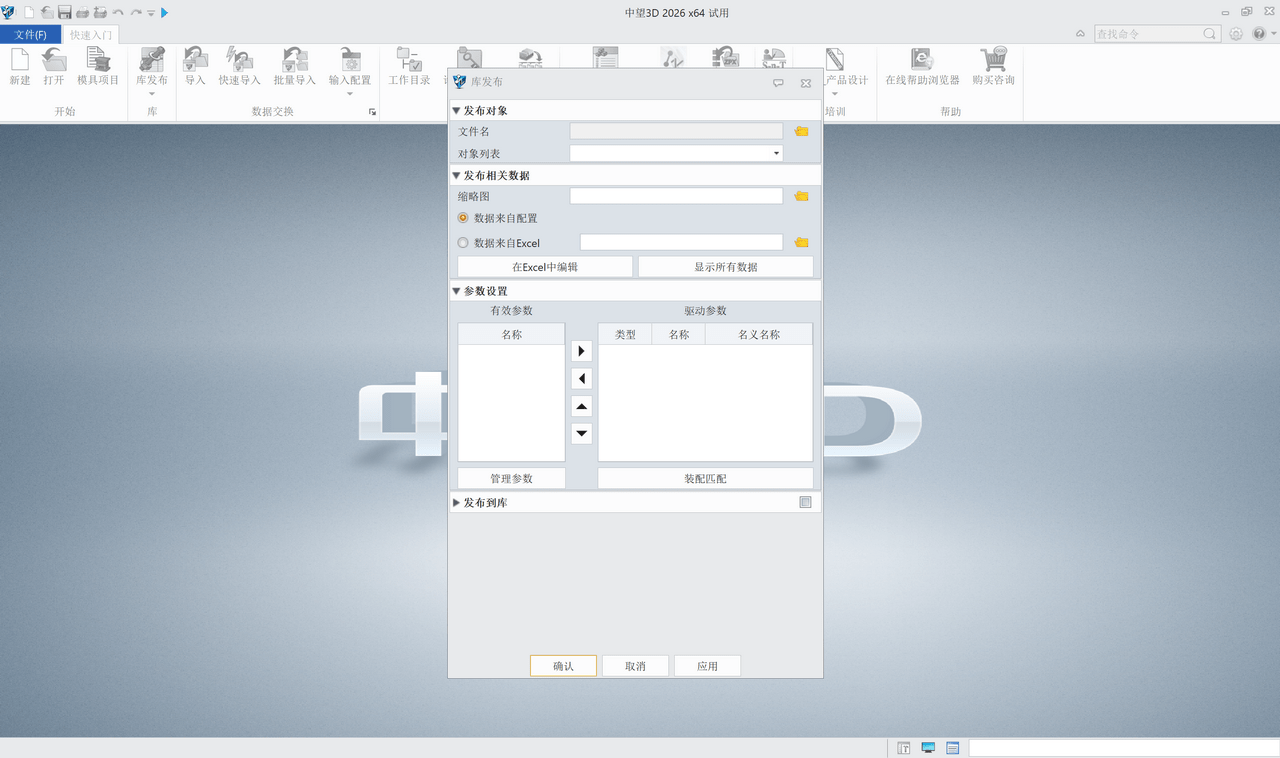Image resolution: width=1280 pixels, height=758 pixels.
Task: Open the 工作目录 work directory tool
Action: point(409,68)
